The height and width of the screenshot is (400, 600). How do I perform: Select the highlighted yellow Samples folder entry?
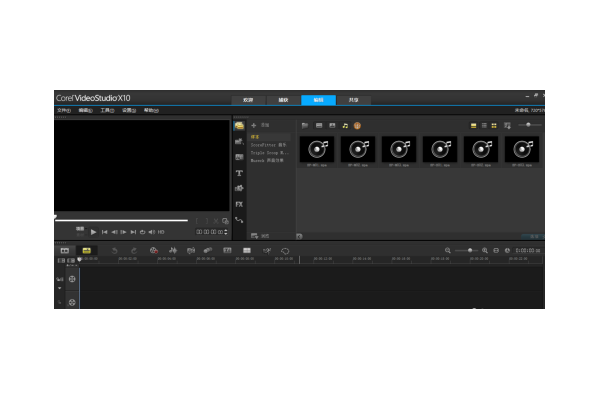click(270, 137)
